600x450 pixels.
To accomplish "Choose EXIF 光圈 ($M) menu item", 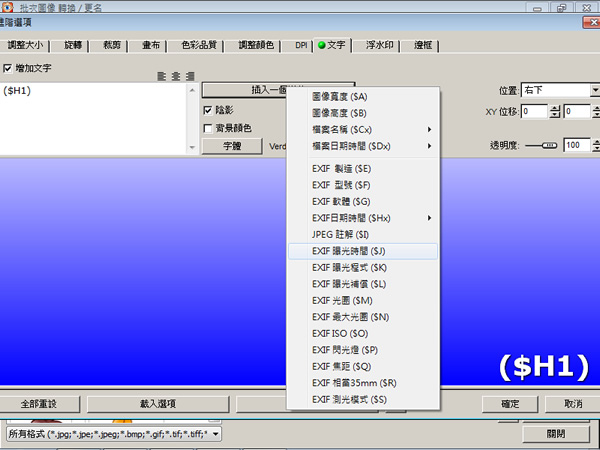I will [x=362, y=300].
